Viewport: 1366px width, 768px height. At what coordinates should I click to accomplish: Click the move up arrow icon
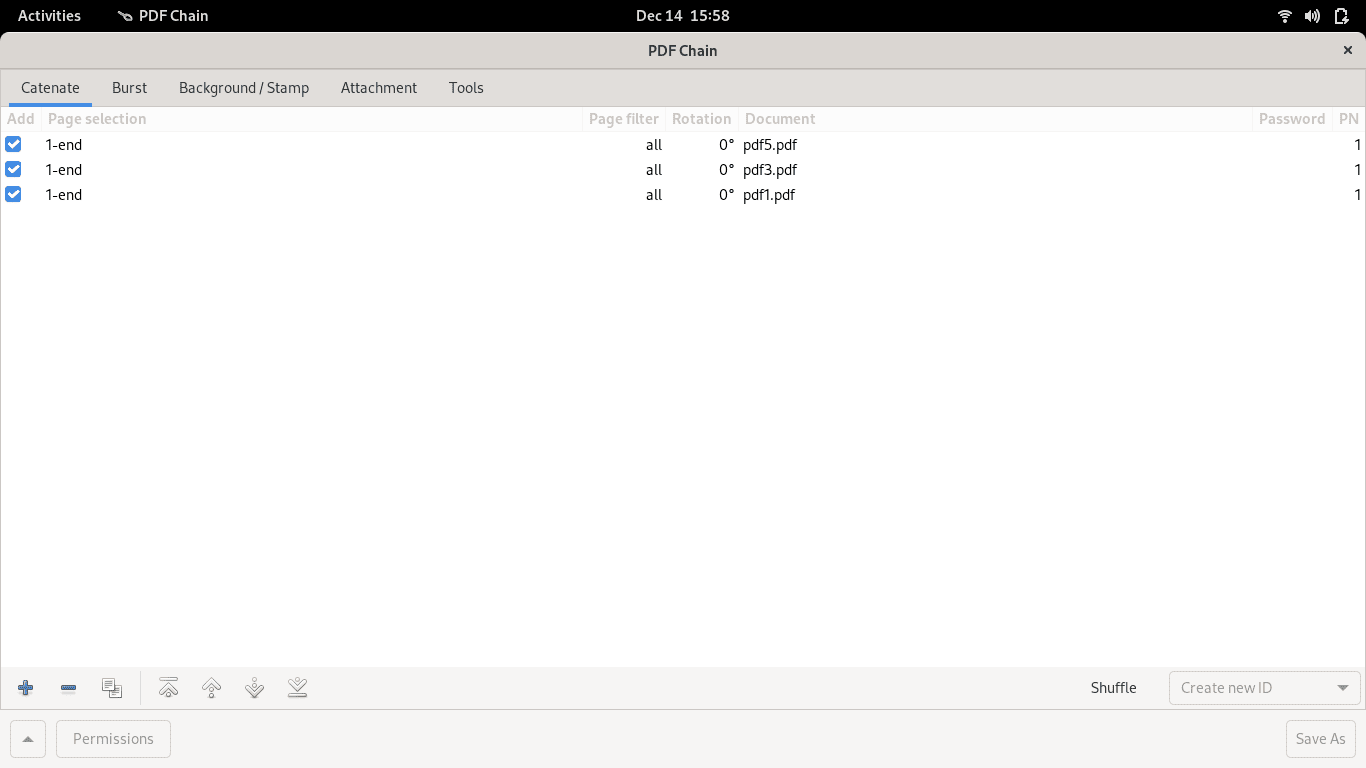point(212,688)
